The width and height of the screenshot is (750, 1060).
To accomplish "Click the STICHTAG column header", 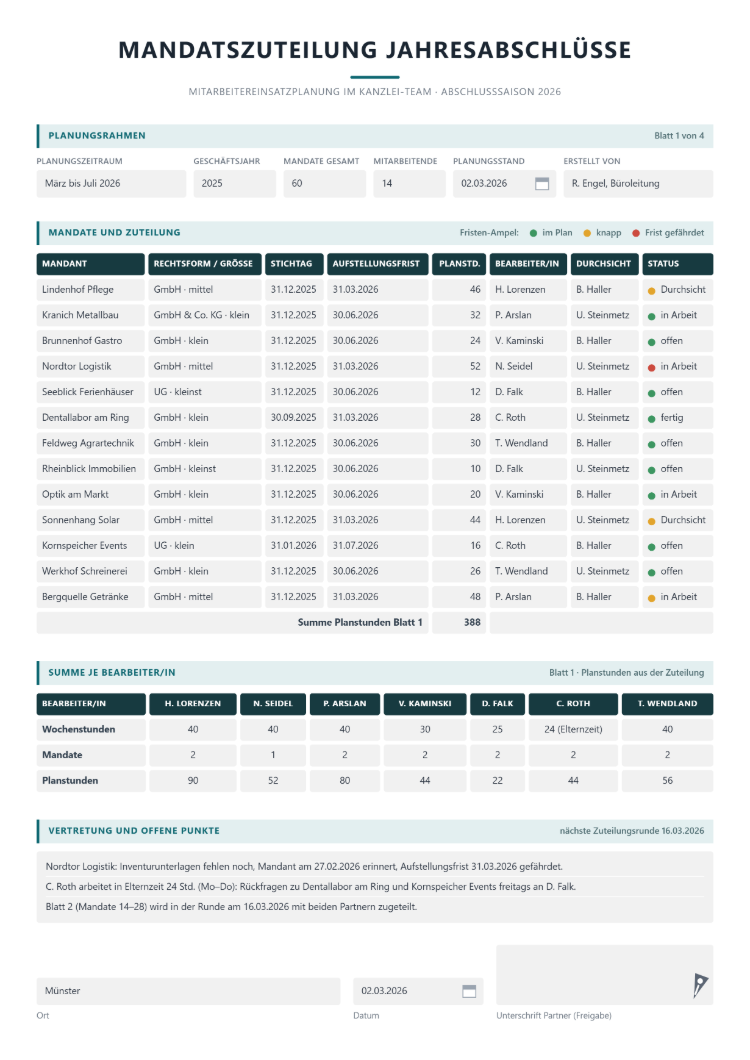I will pos(294,264).
